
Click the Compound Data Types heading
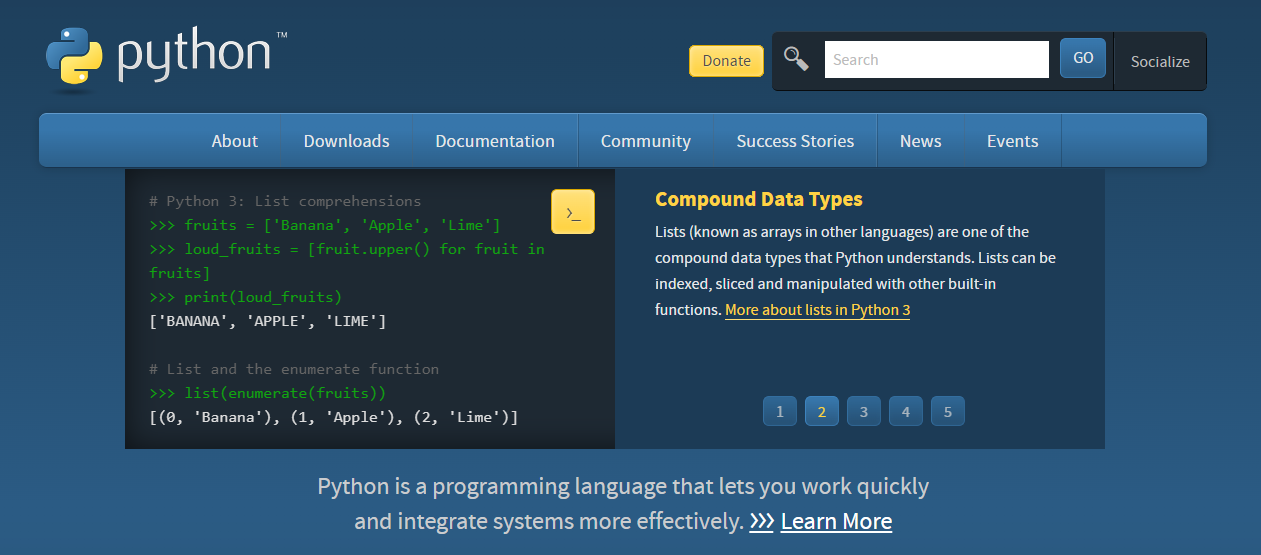point(759,199)
